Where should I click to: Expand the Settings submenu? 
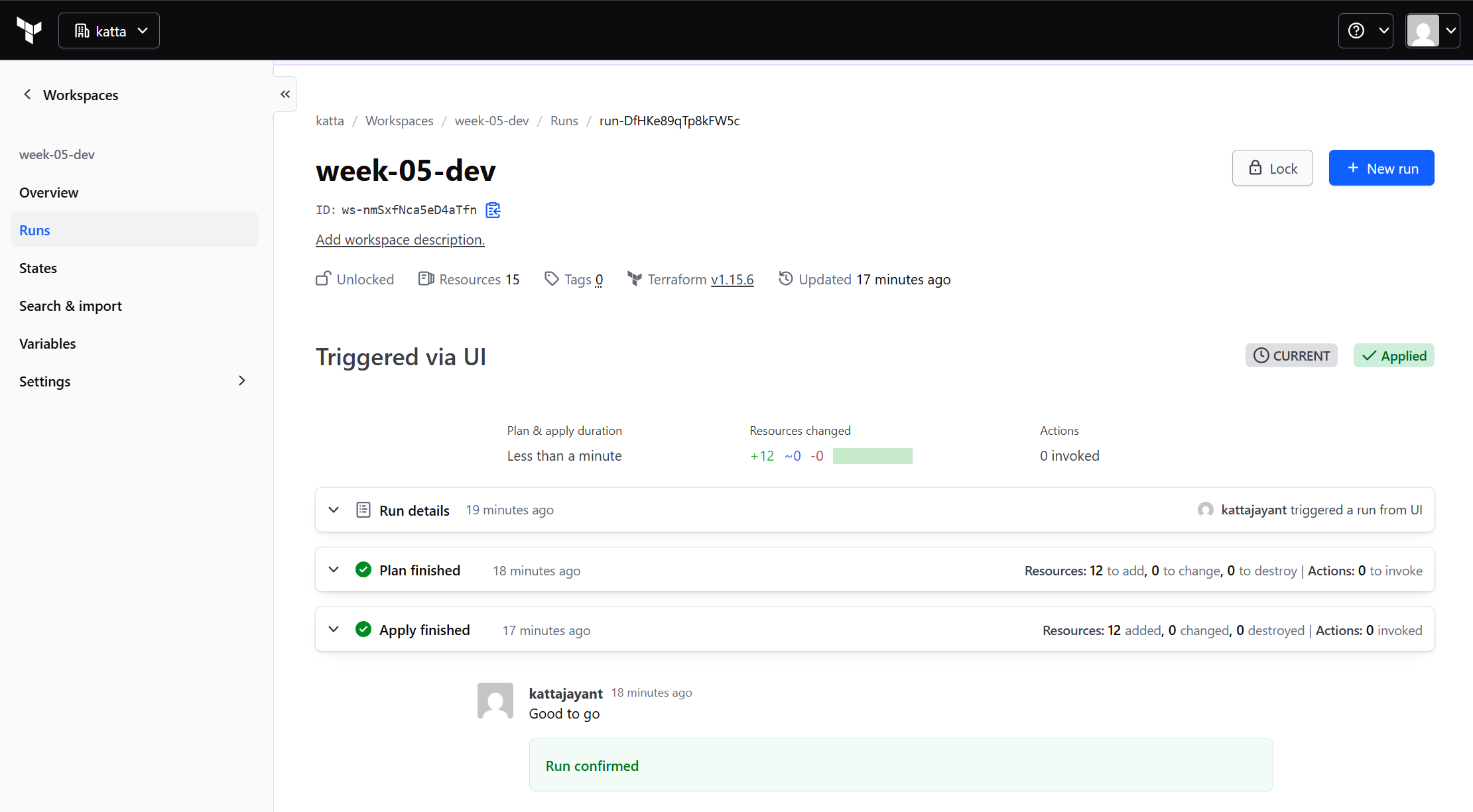click(135, 381)
